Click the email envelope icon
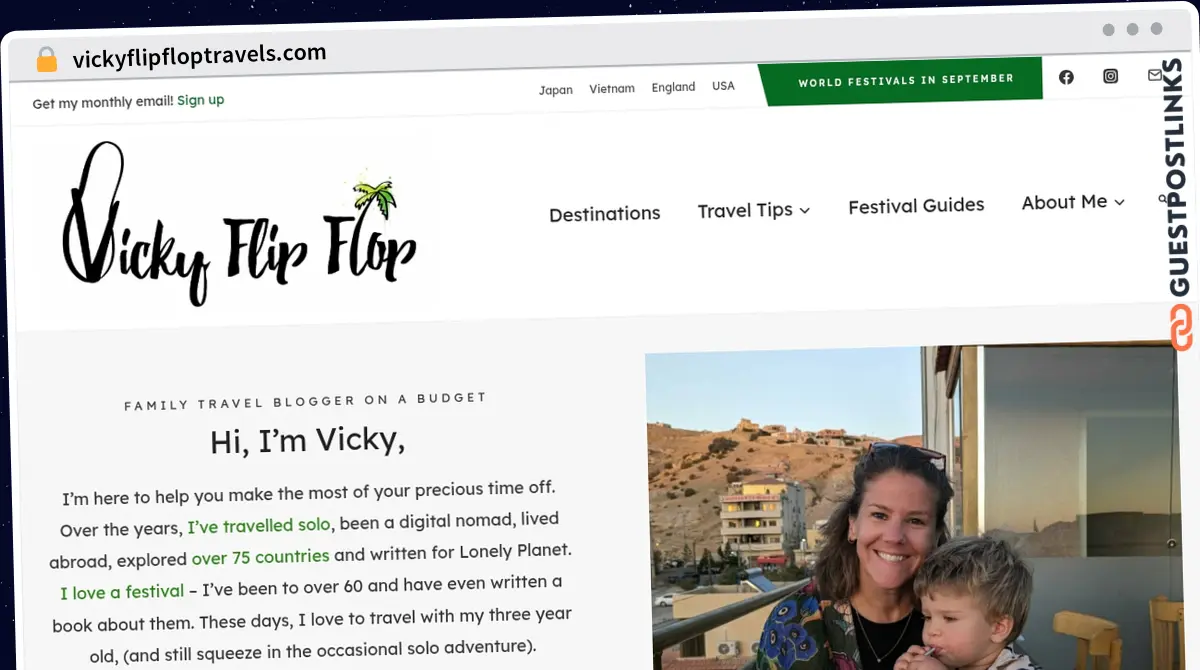This screenshot has height=670, width=1200. pos(1155,75)
